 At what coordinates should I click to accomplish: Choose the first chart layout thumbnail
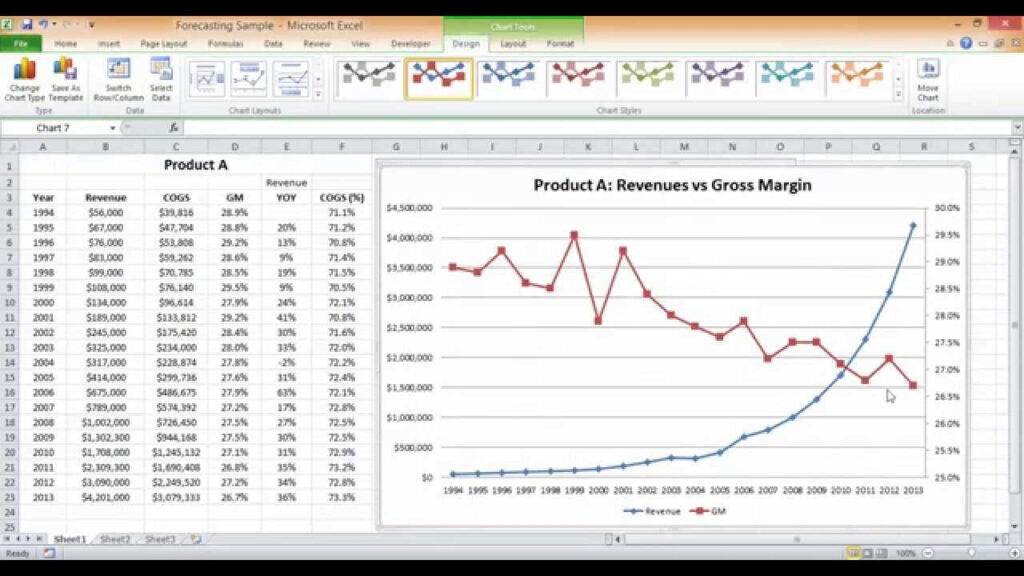pos(207,79)
